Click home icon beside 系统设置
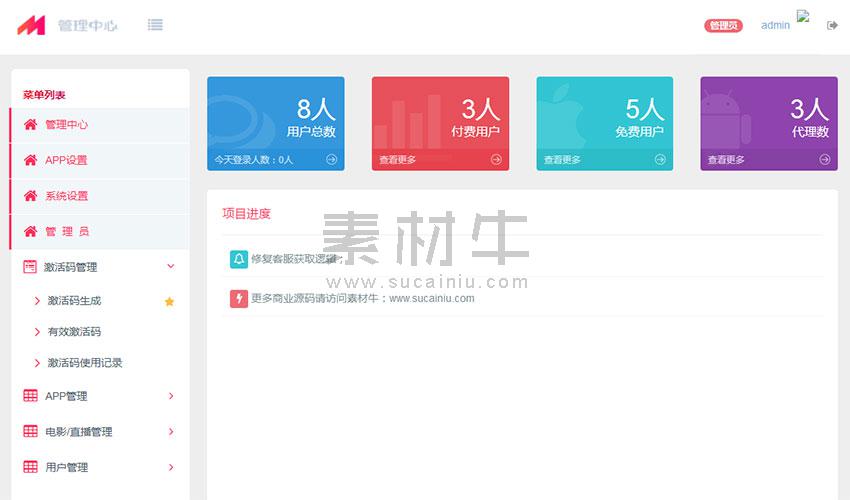 point(30,196)
